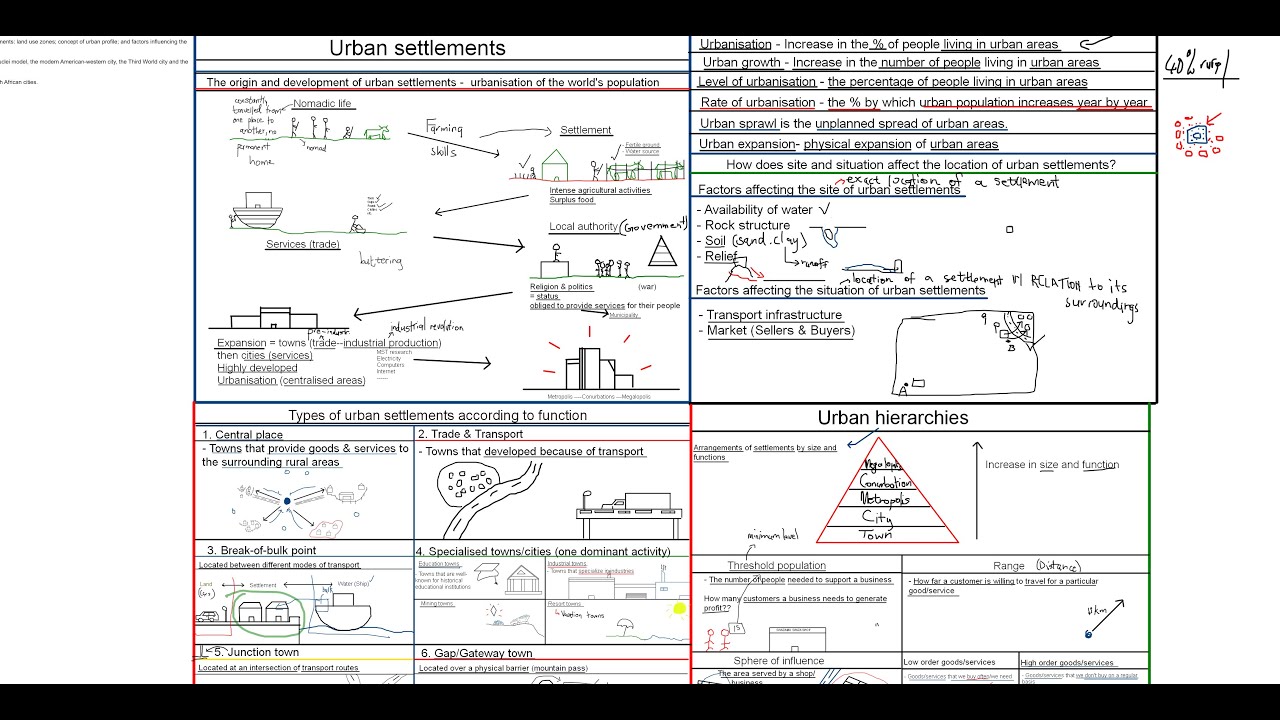Click the "5. Junction town" heading

[256, 652]
